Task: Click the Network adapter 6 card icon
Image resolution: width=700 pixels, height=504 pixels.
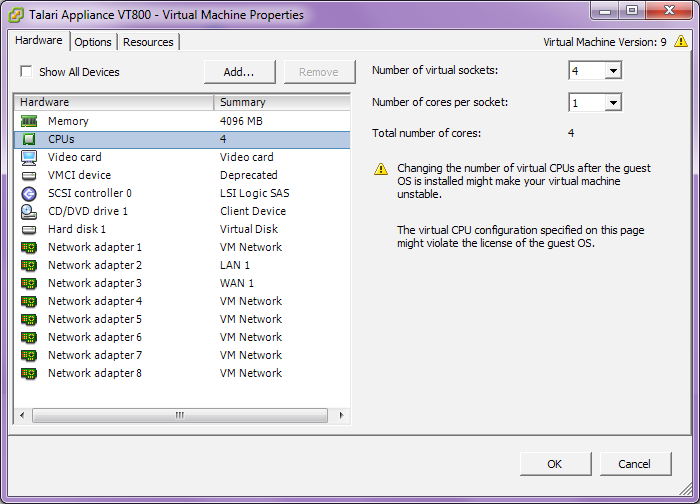Action: tap(29, 337)
